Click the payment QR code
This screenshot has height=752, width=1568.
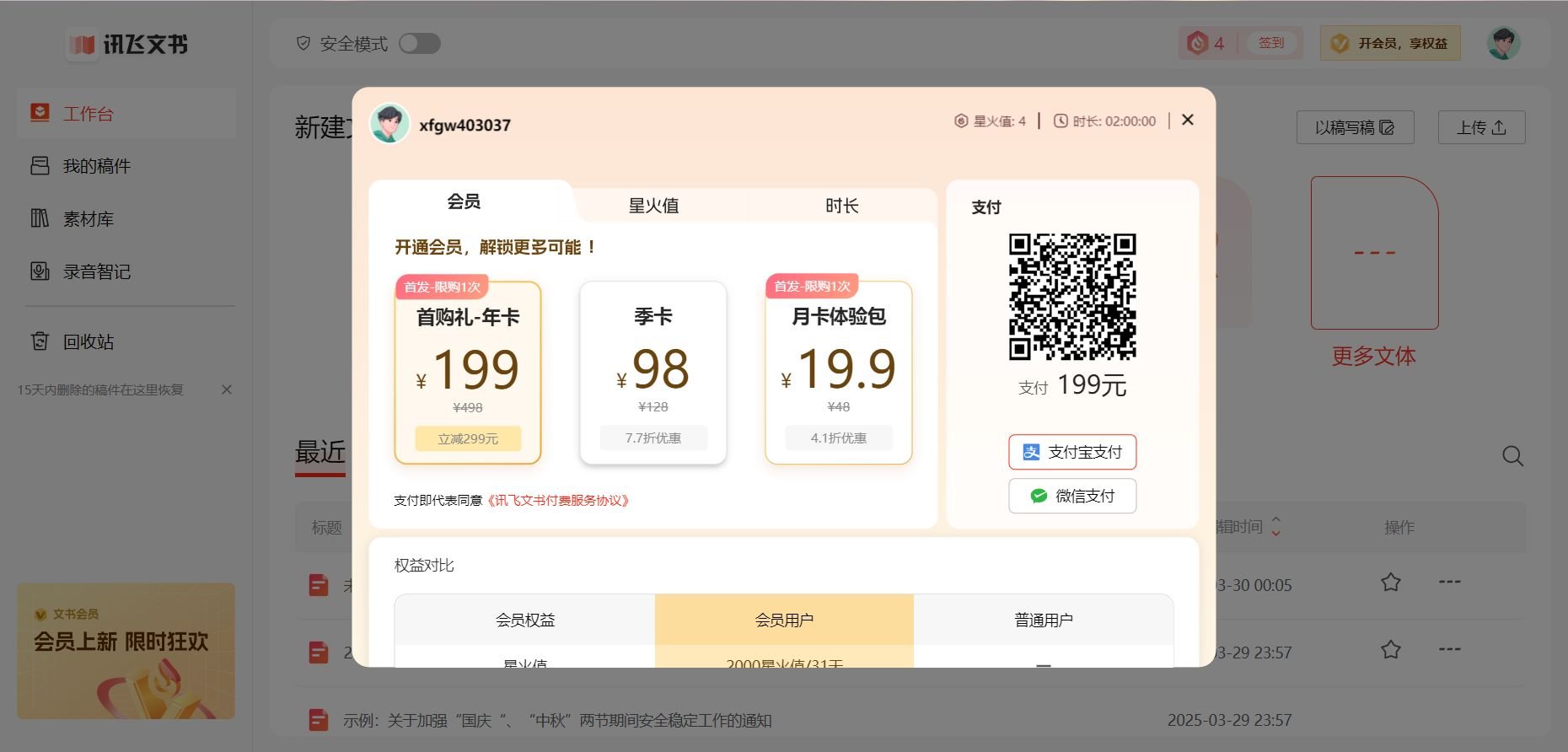pyautogui.click(x=1072, y=297)
